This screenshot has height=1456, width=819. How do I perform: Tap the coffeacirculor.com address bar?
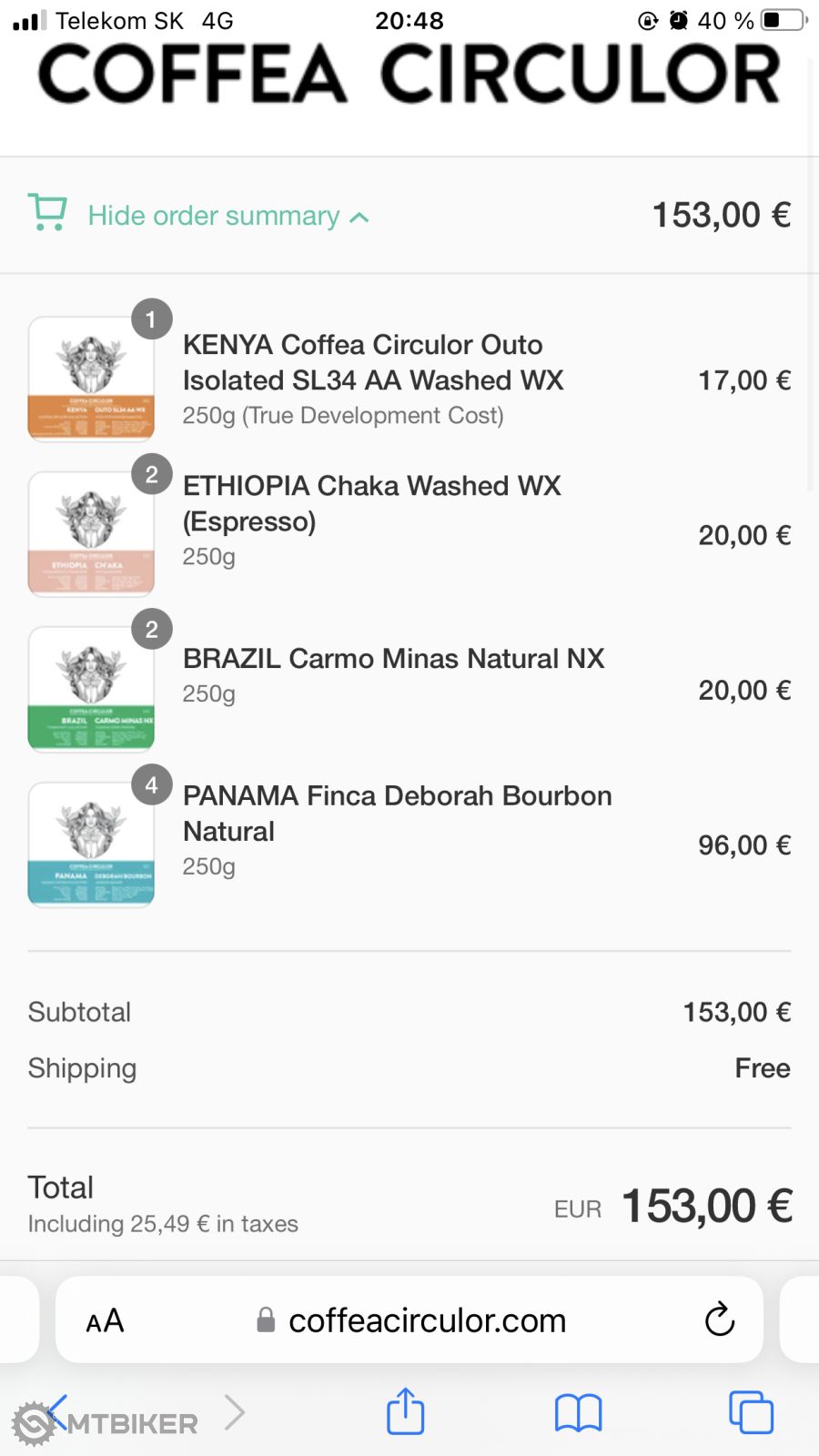pos(426,1320)
